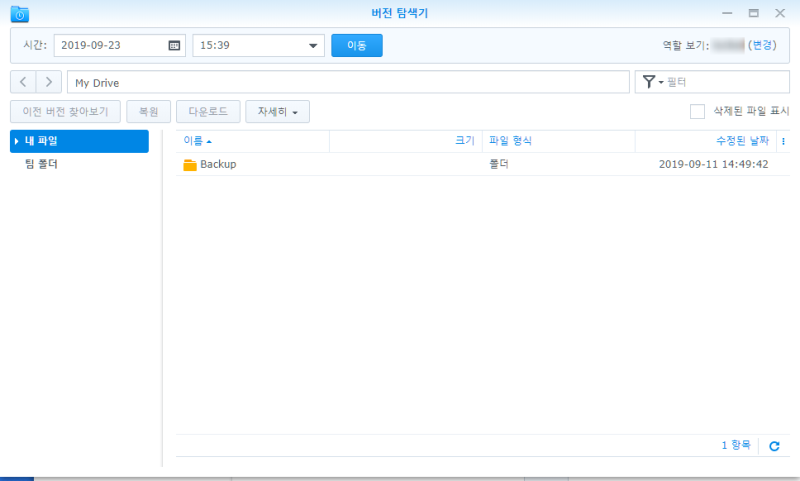The width and height of the screenshot is (800, 481).
Task: Click the 다운로드 button
Action: tap(208, 111)
